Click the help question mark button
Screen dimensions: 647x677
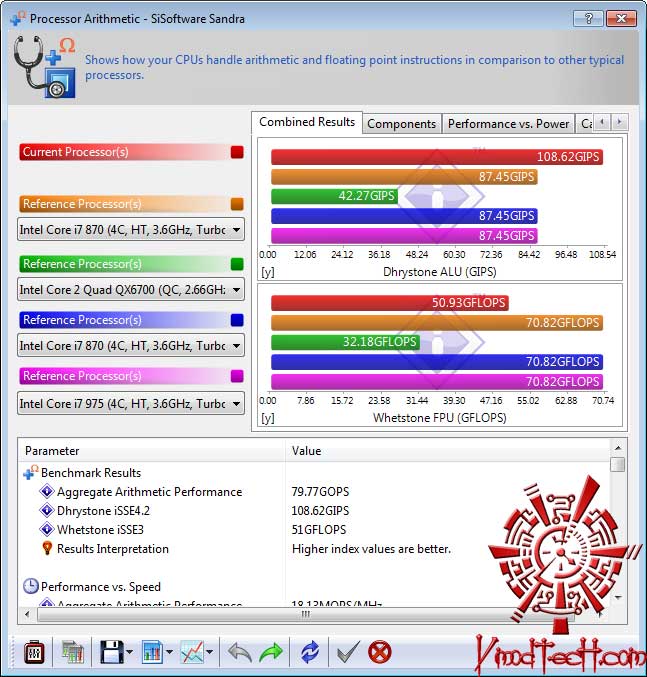click(x=588, y=19)
